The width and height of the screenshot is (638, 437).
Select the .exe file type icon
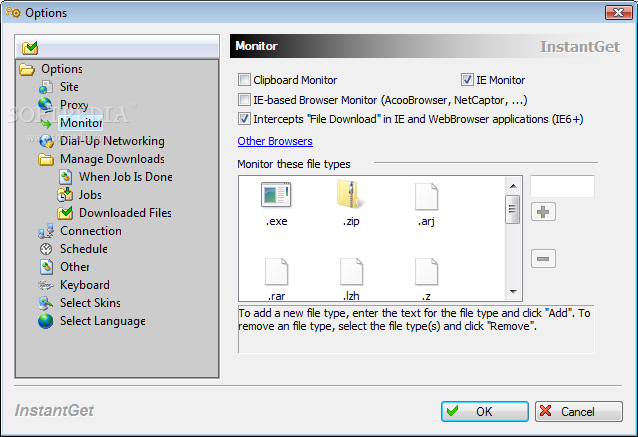tap(276, 195)
